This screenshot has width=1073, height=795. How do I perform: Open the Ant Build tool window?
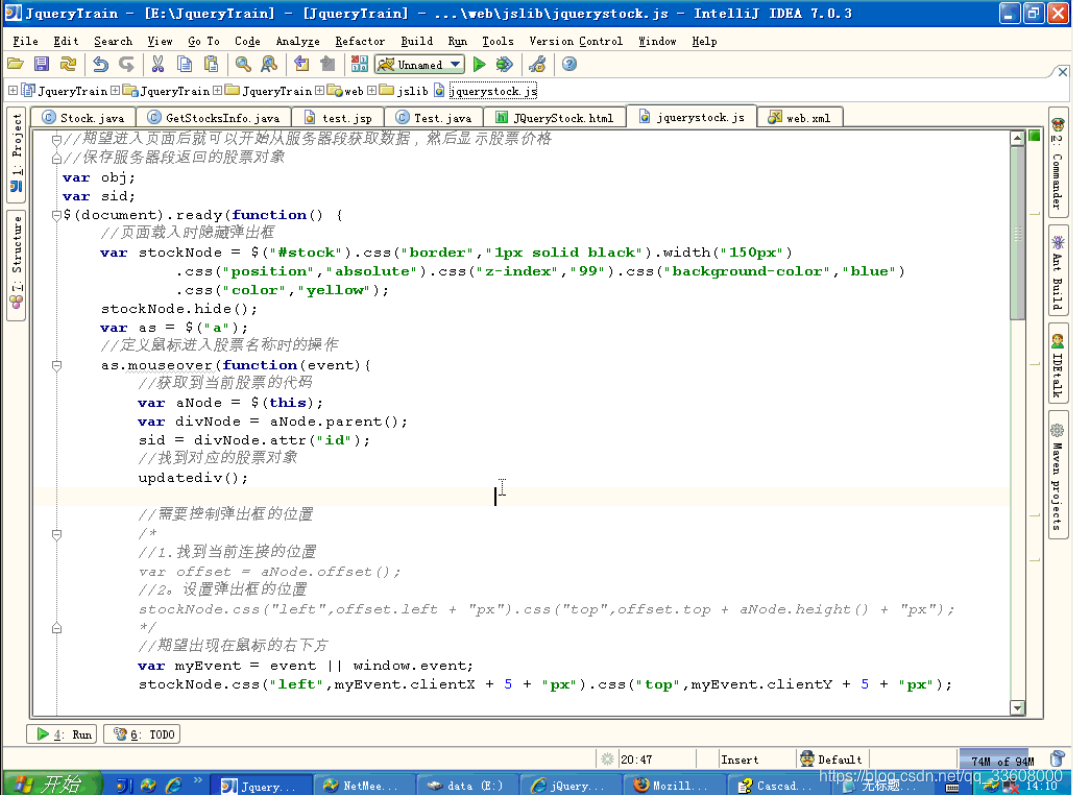click(1058, 272)
